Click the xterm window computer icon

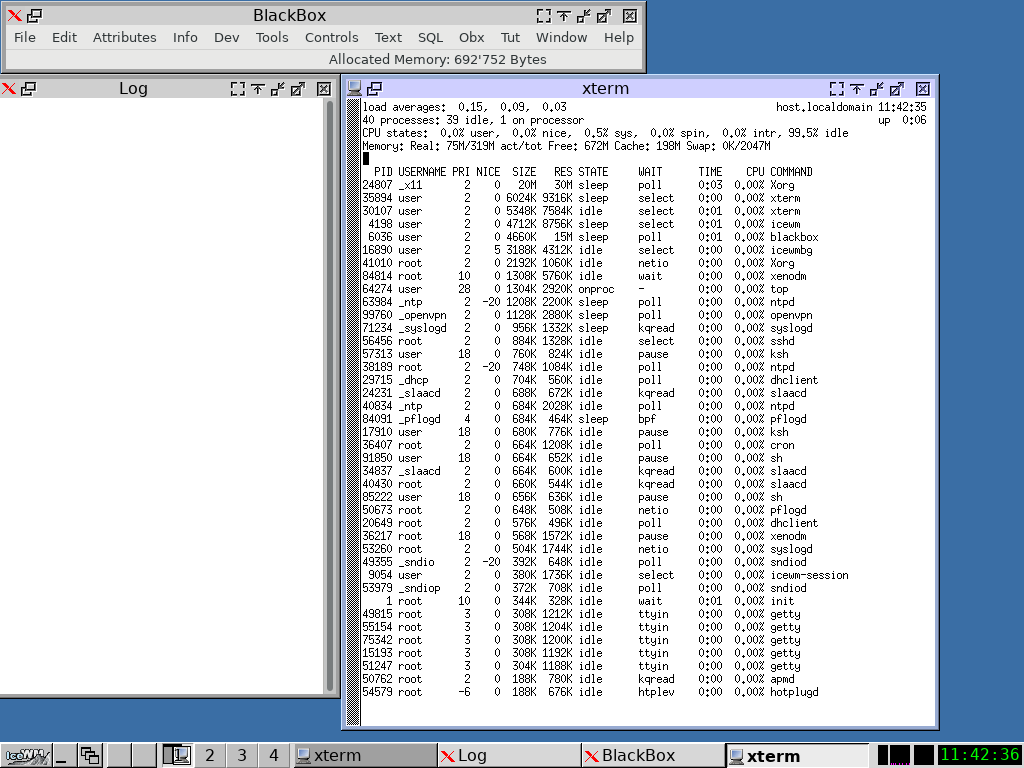[x=354, y=88]
